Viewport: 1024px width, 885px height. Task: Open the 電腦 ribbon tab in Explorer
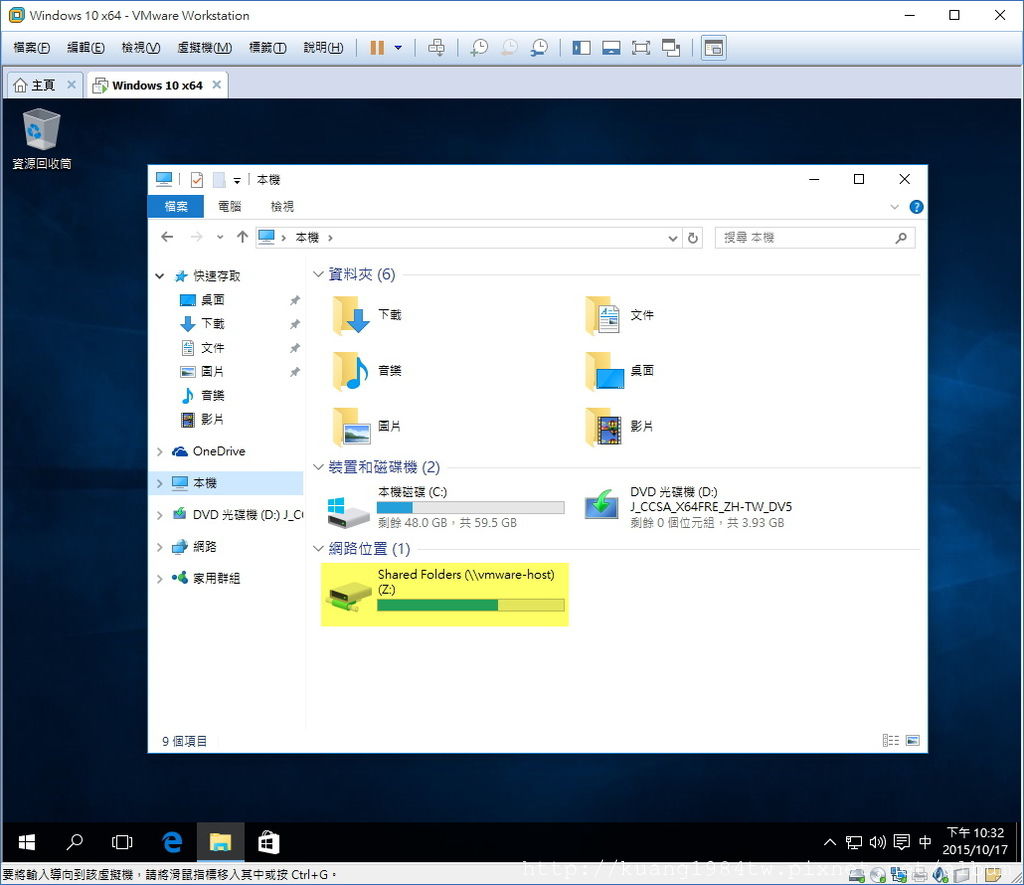[229, 206]
